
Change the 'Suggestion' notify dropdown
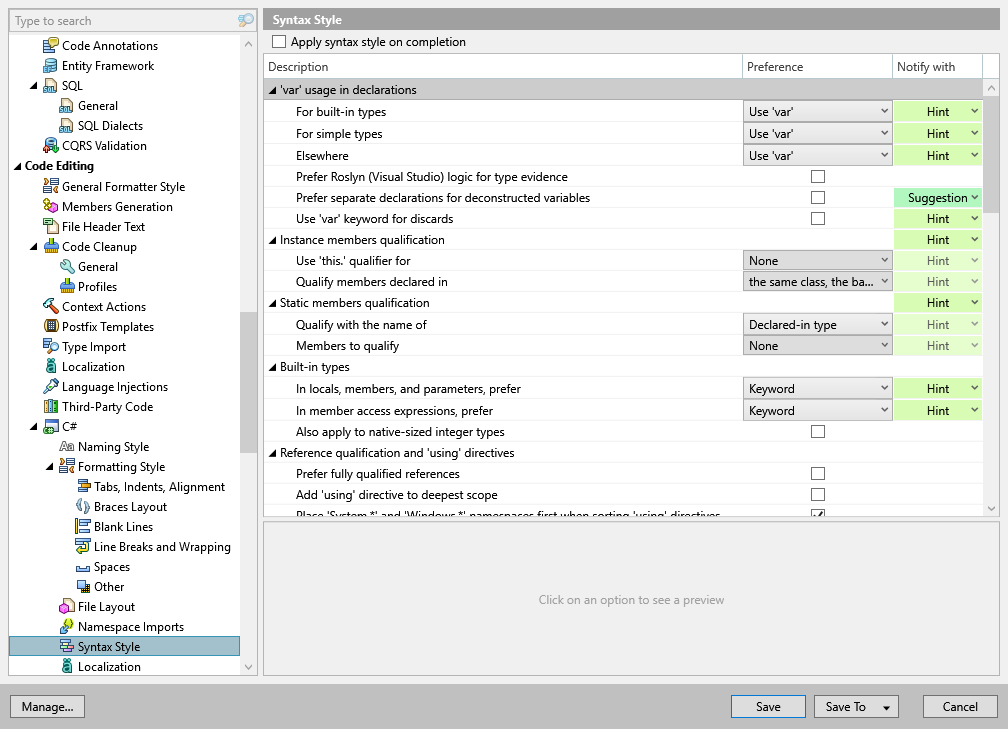click(x=938, y=197)
